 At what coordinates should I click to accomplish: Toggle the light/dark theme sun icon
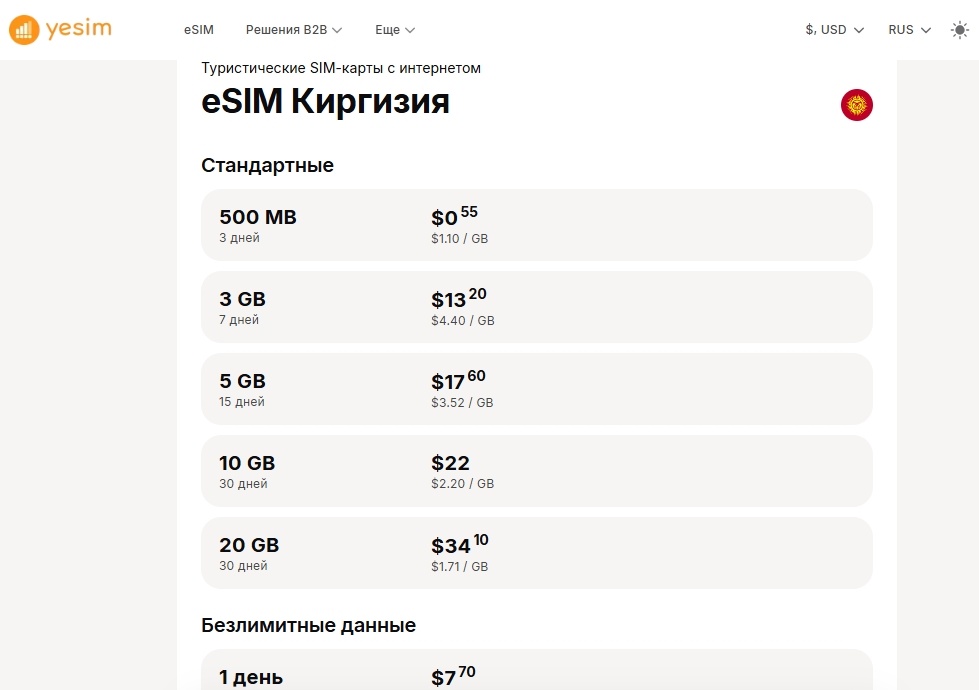(958, 30)
